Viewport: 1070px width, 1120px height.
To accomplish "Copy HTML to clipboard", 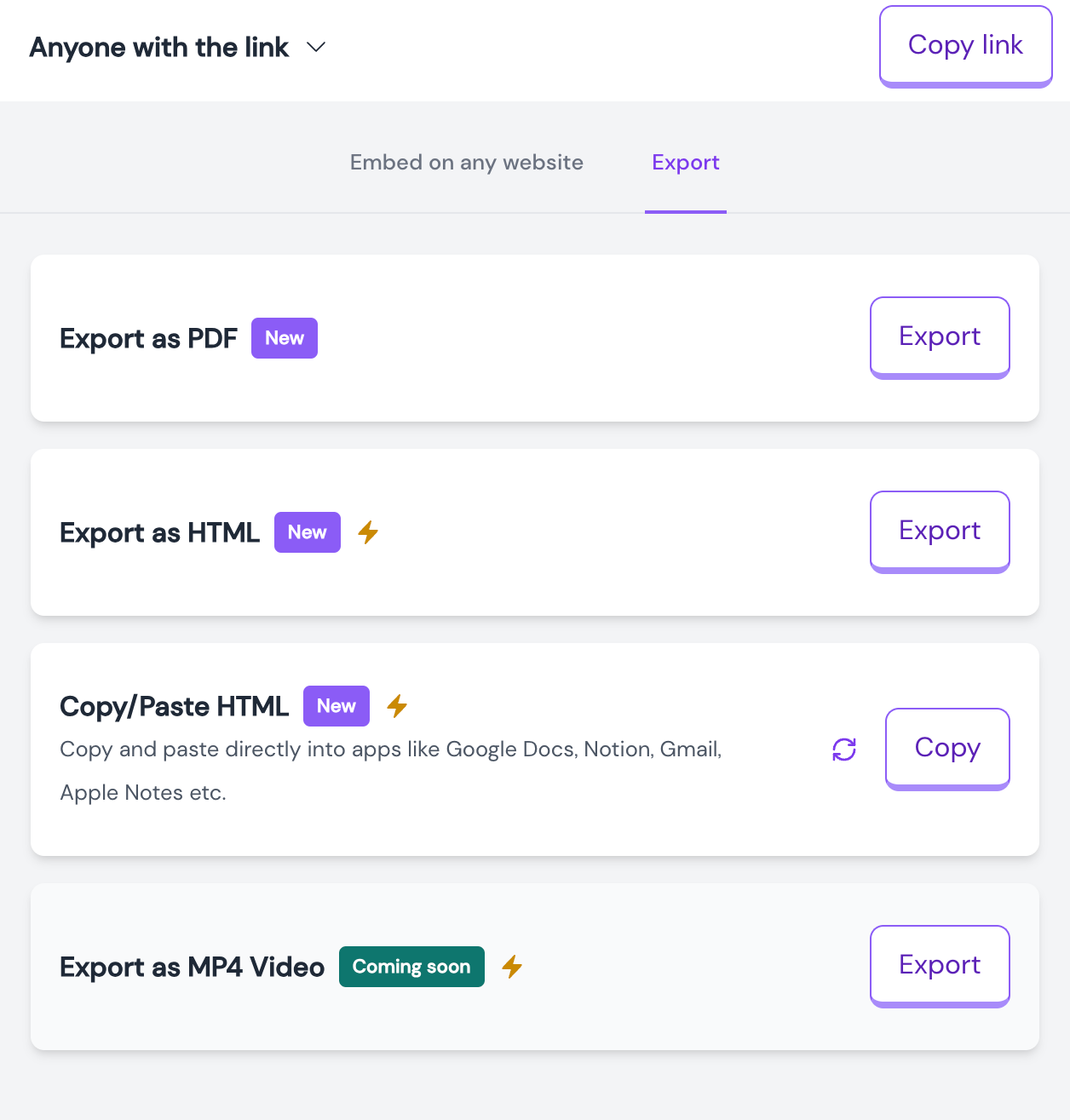I will pyautogui.click(x=947, y=749).
